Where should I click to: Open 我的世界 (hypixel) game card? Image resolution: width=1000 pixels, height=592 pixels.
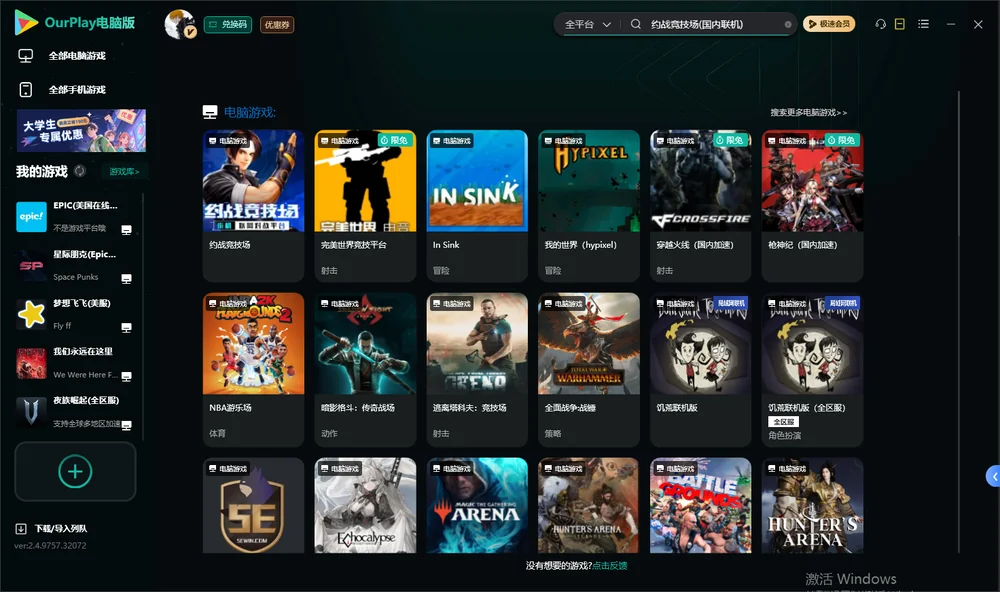click(x=589, y=205)
